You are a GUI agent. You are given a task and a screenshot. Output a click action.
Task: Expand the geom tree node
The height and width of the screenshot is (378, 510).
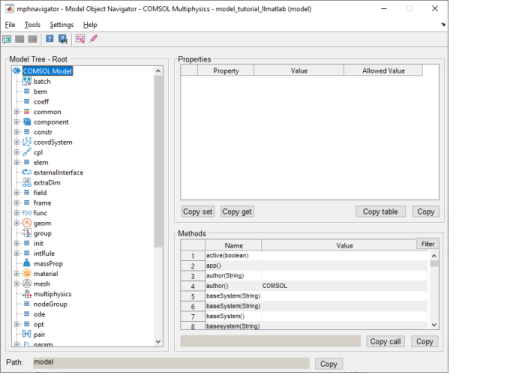(x=16, y=223)
